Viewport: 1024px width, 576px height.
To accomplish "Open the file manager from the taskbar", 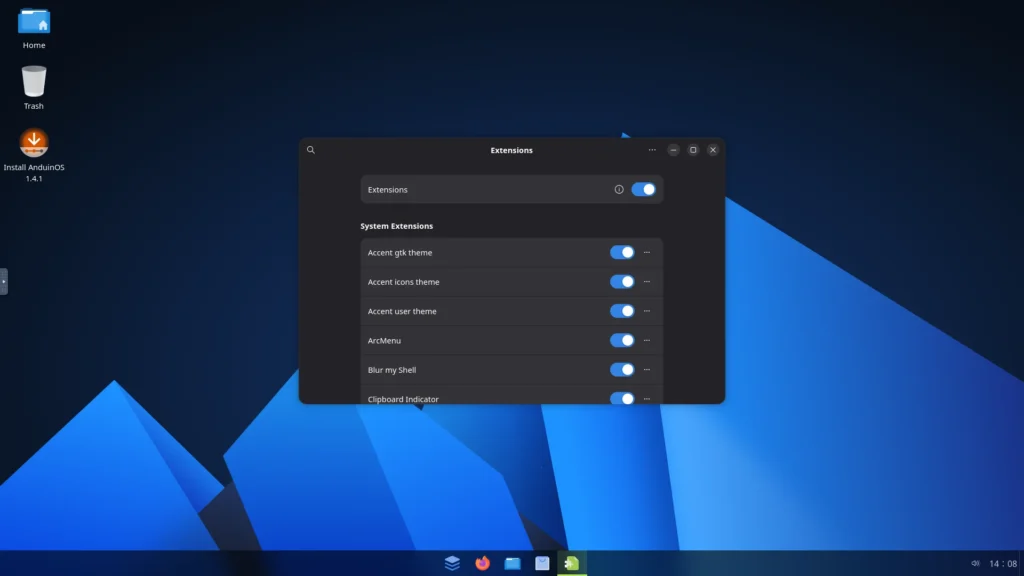I will pos(513,563).
